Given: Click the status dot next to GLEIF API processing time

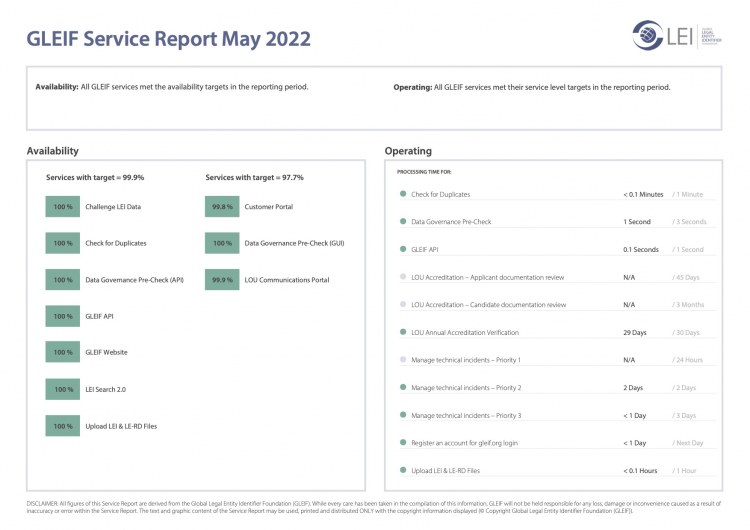Looking at the screenshot, I should coord(403,249).
